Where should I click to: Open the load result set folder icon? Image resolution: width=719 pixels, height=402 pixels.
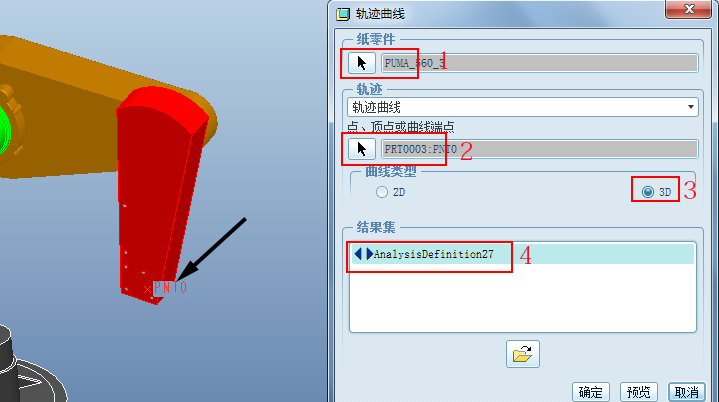click(523, 354)
